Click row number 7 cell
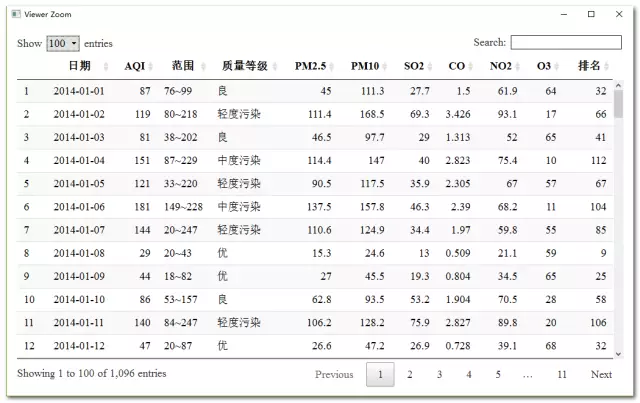The width and height of the screenshot is (640, 403). pyautogui.click(x=27, y=230)
